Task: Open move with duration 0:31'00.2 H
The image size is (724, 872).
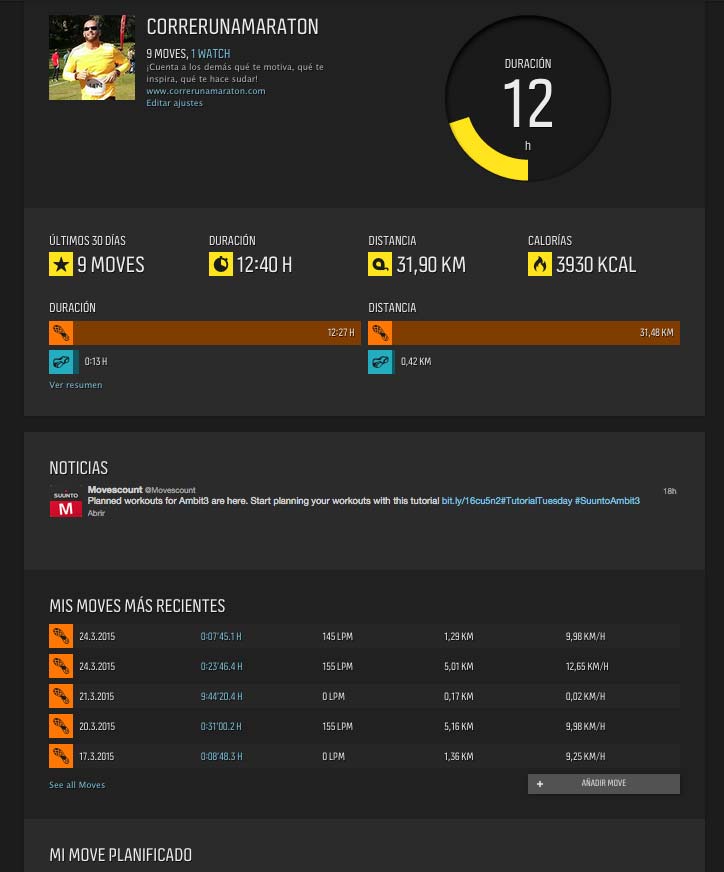Action: 221,726
